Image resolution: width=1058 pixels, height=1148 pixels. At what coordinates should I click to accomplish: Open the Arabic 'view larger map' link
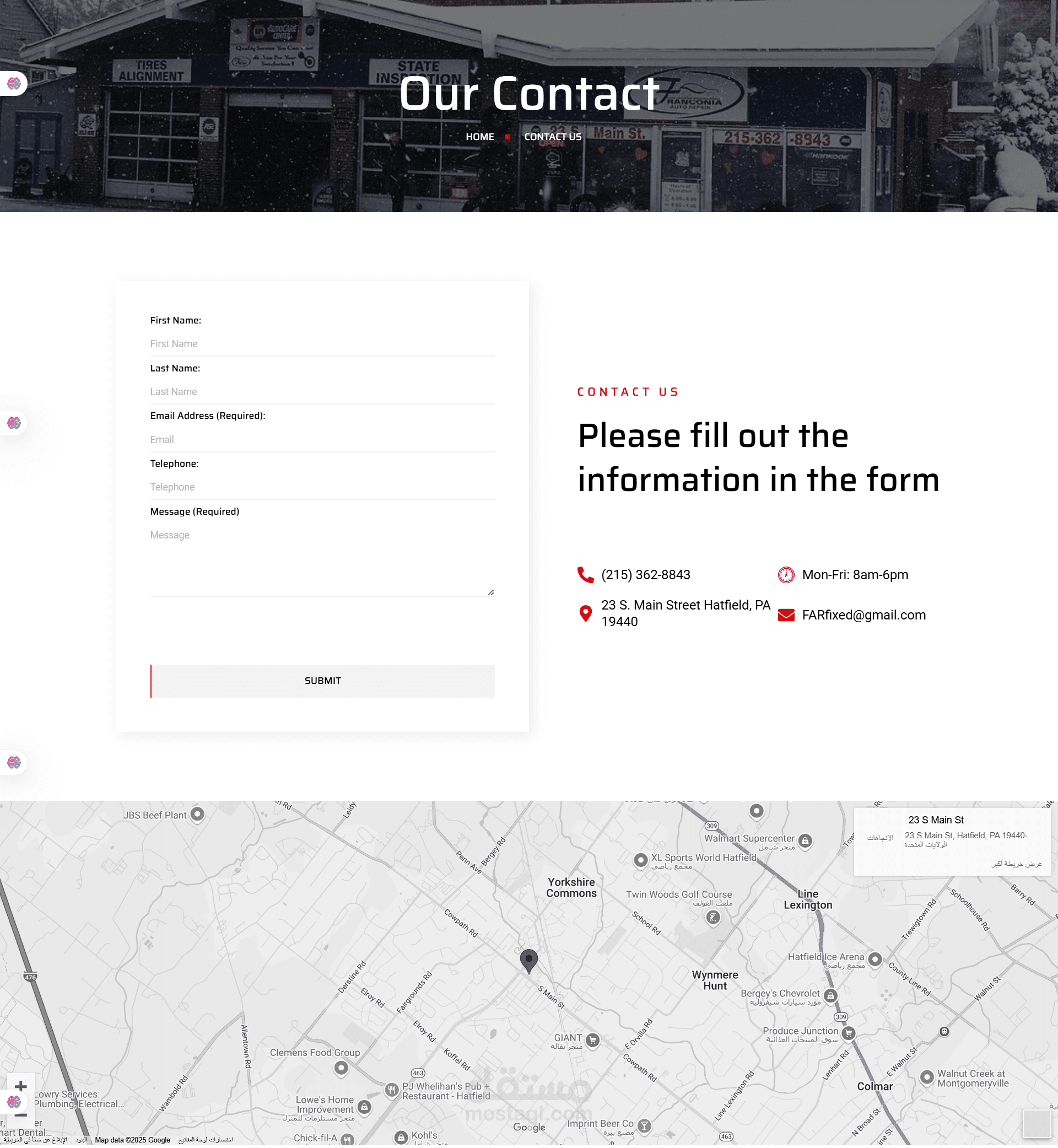coord(1017,865)
